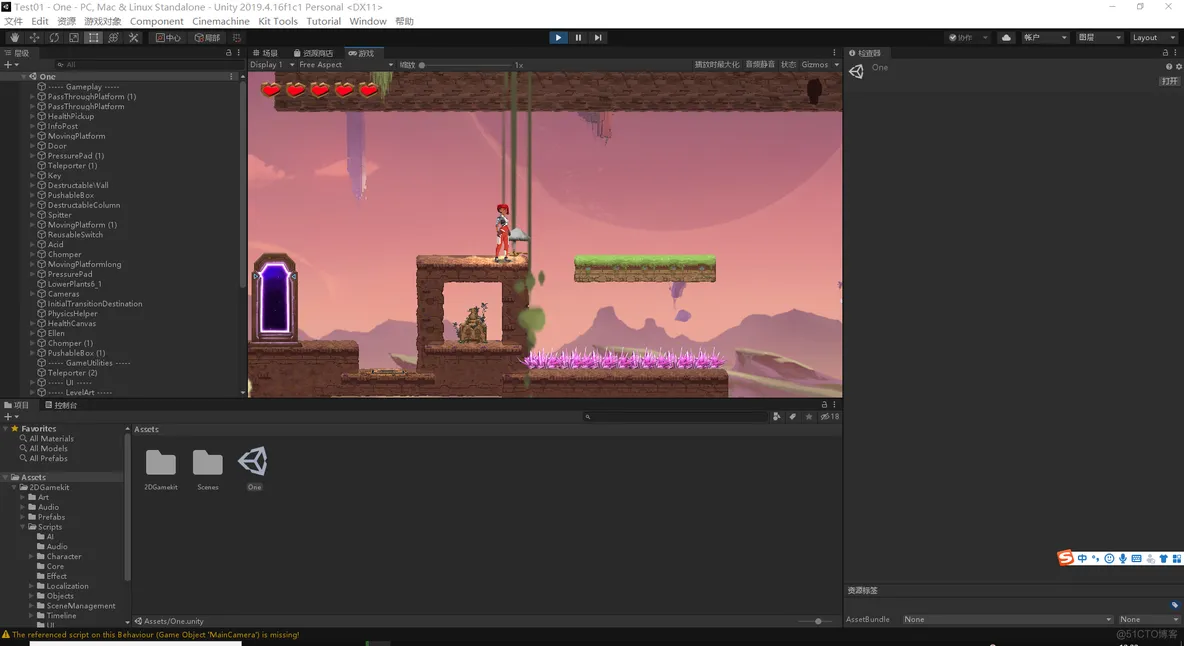Expand the Cameras object
The height and width of the screenshot is (646, 1184).
point(32,294)
